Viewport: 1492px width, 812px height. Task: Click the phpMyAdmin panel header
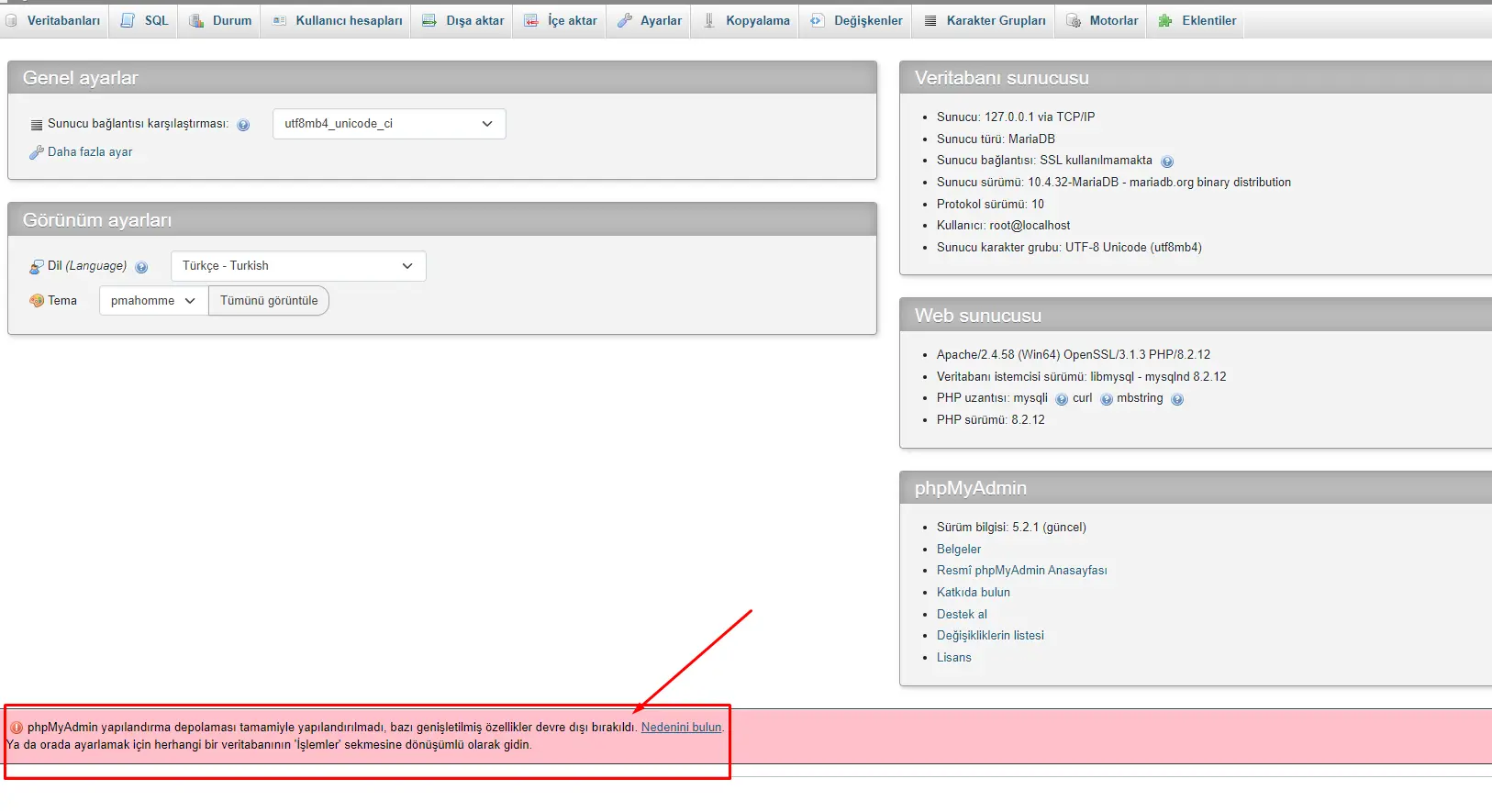click(1196, 488)
